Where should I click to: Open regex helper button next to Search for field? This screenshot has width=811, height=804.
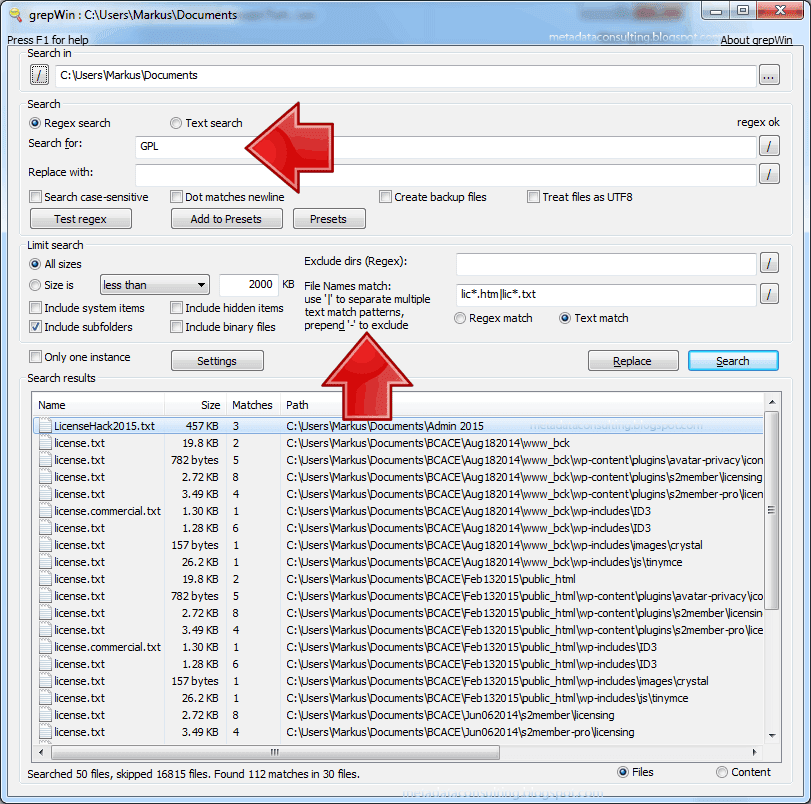[x=769, y=146]
